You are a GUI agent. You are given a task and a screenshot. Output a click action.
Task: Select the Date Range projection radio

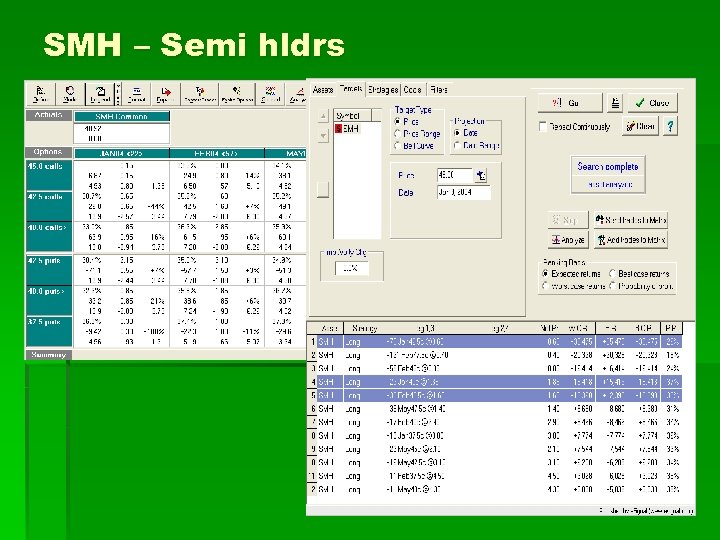point(457,145)
